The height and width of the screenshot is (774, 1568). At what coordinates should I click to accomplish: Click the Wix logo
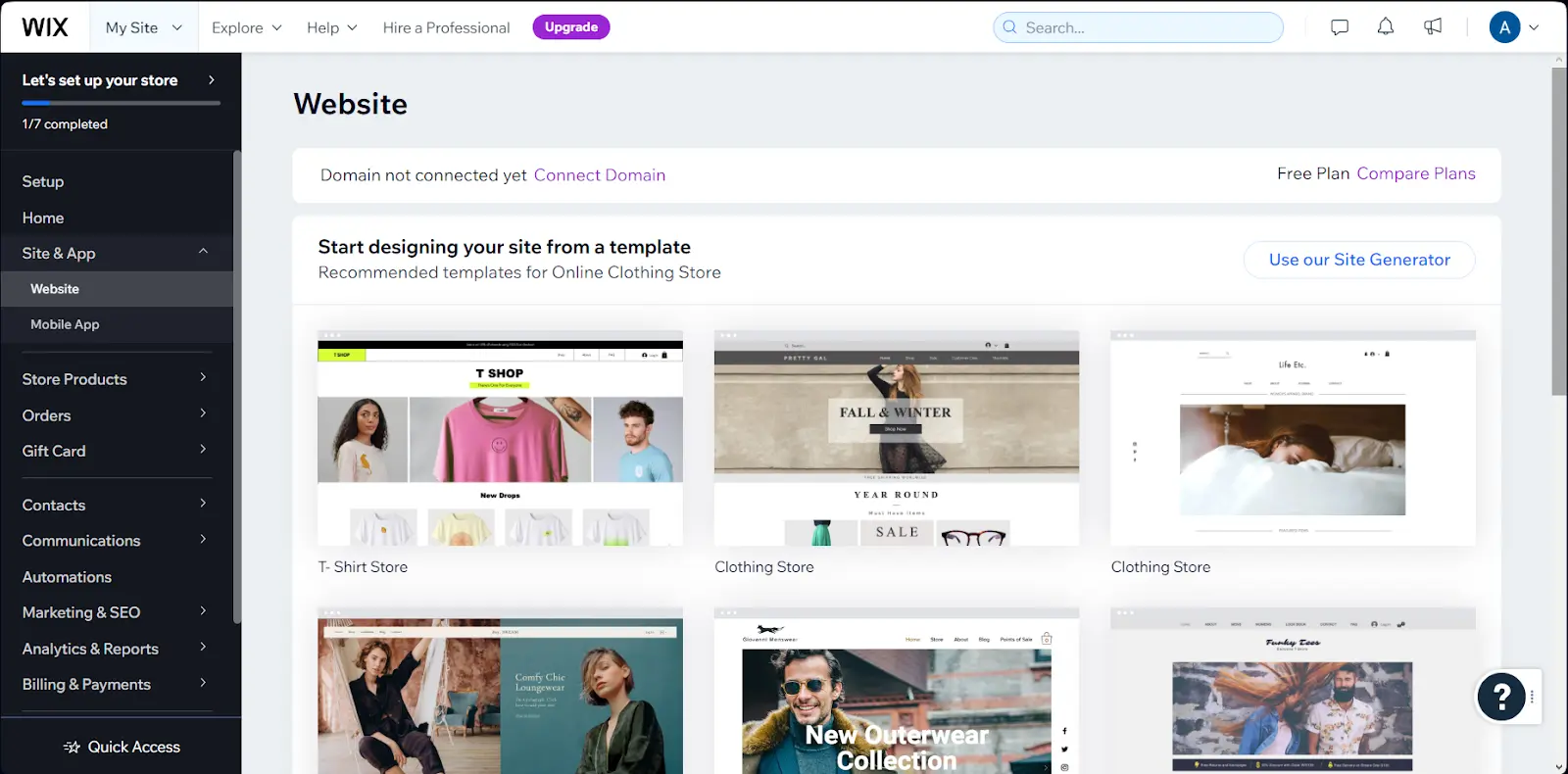(x=45, y=27)
